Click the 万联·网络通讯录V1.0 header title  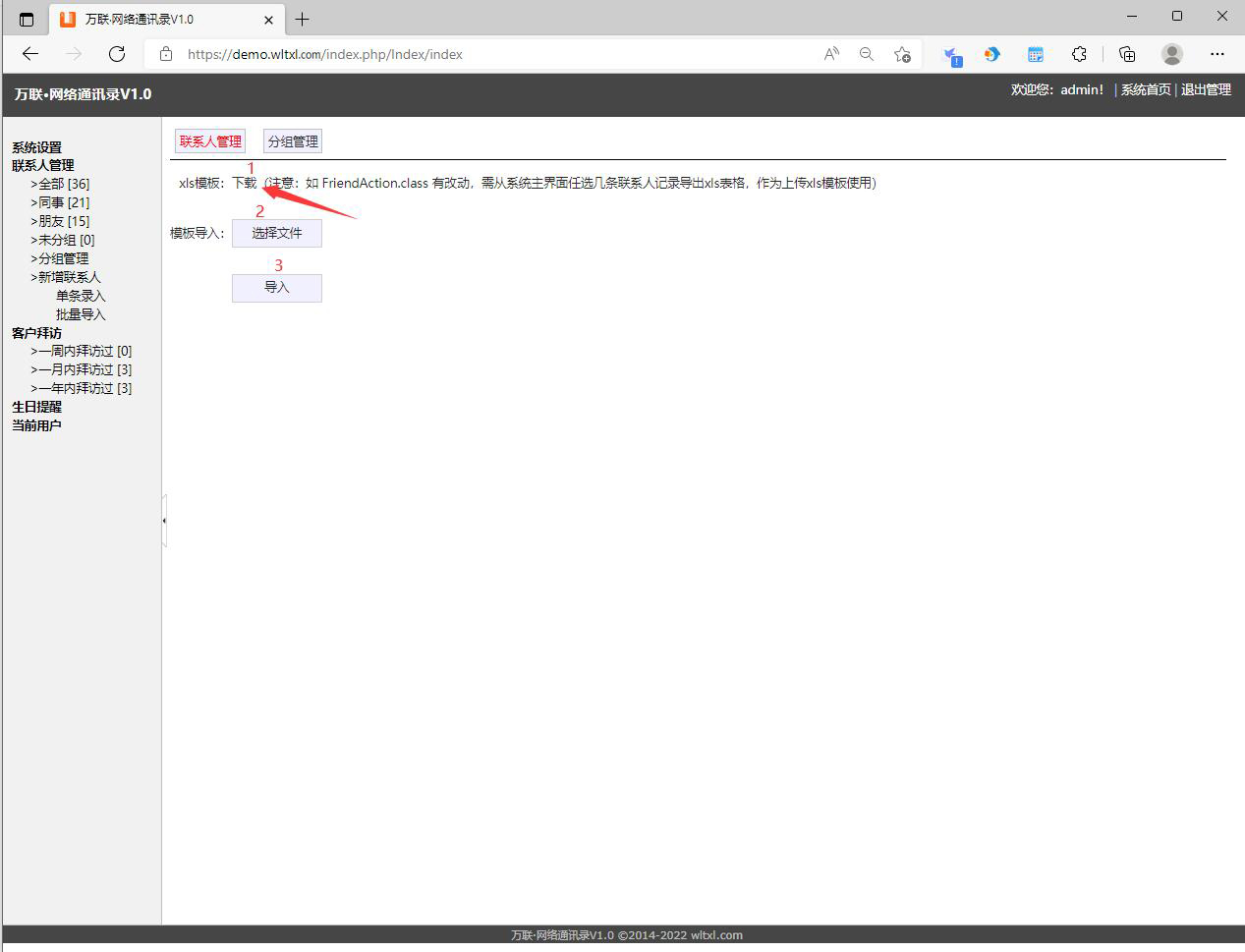tap(83, 94)
